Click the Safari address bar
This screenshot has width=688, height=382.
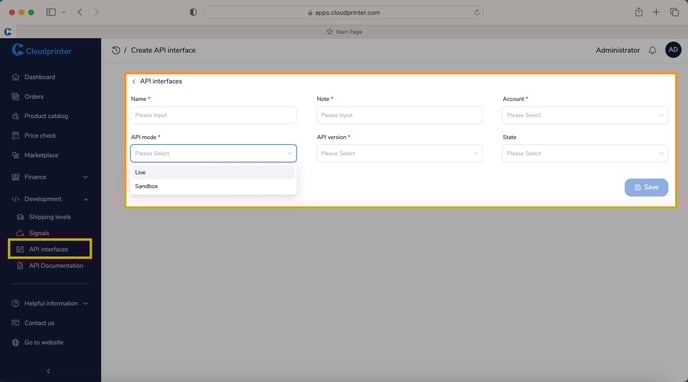[x=344, y=13]
